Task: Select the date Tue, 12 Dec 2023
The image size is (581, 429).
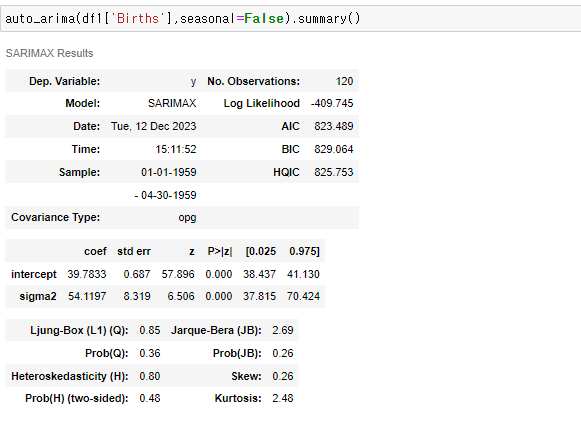Action: [153, 126]
